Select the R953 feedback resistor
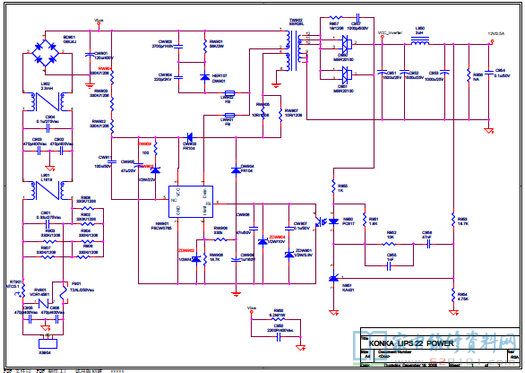525x373 pixels. click(x=453, y=220)
